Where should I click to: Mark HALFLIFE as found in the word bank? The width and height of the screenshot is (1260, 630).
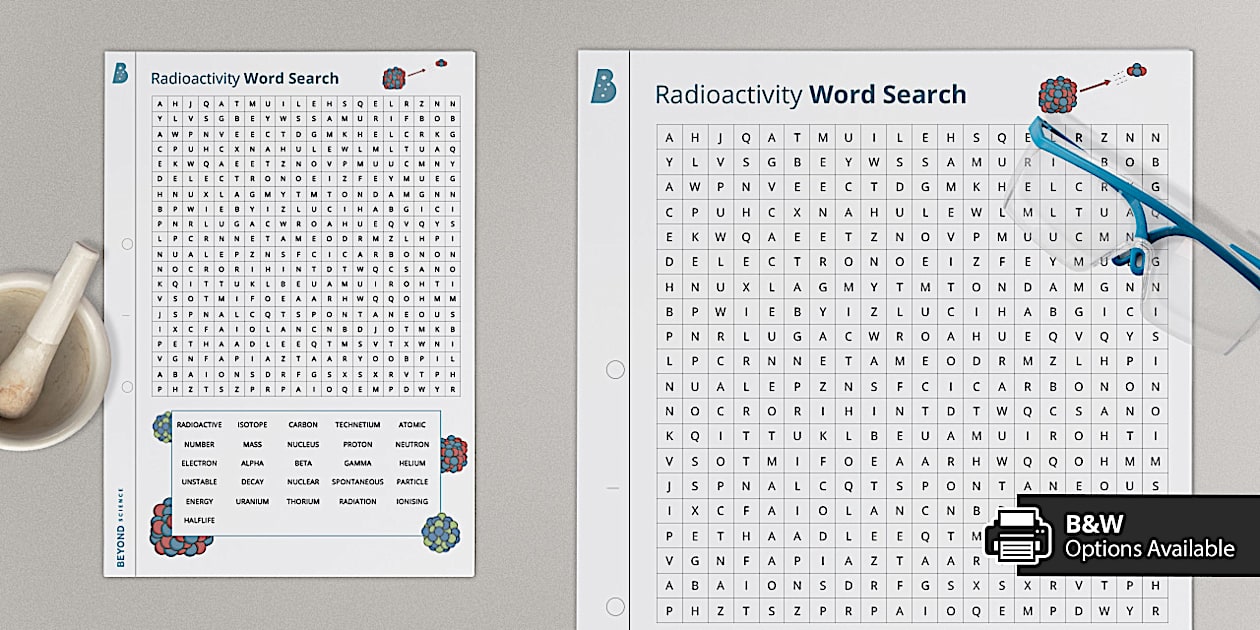click(x=200, y=520)
